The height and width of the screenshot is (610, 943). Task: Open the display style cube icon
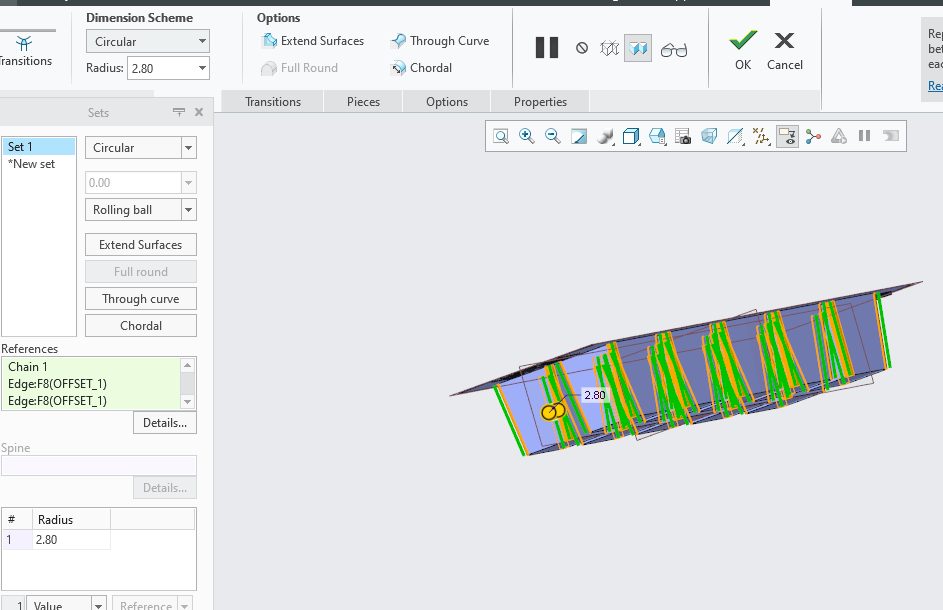tap(631, 137)
